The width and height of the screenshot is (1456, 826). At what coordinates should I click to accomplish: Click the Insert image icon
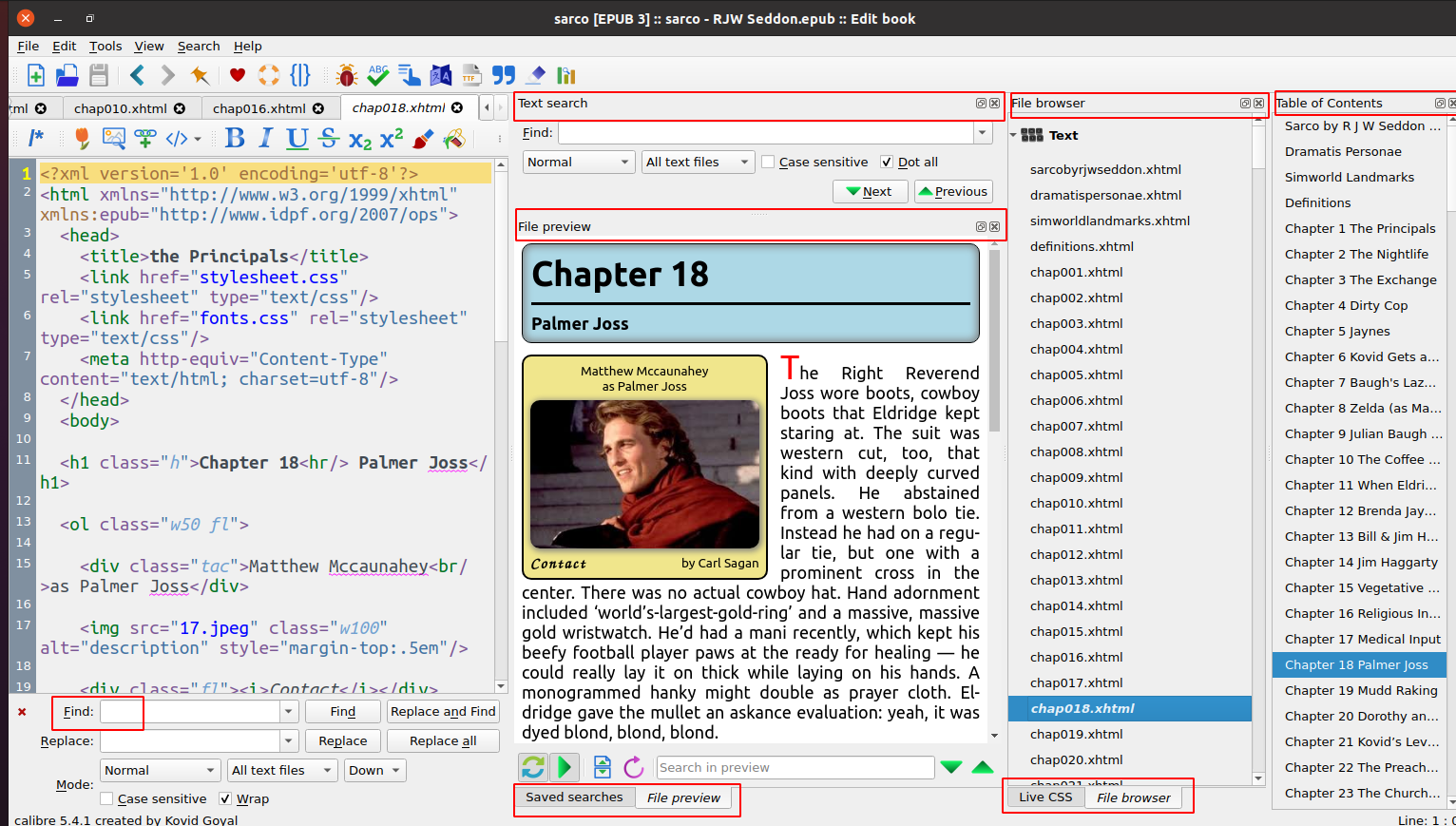[x=114, y=139]
